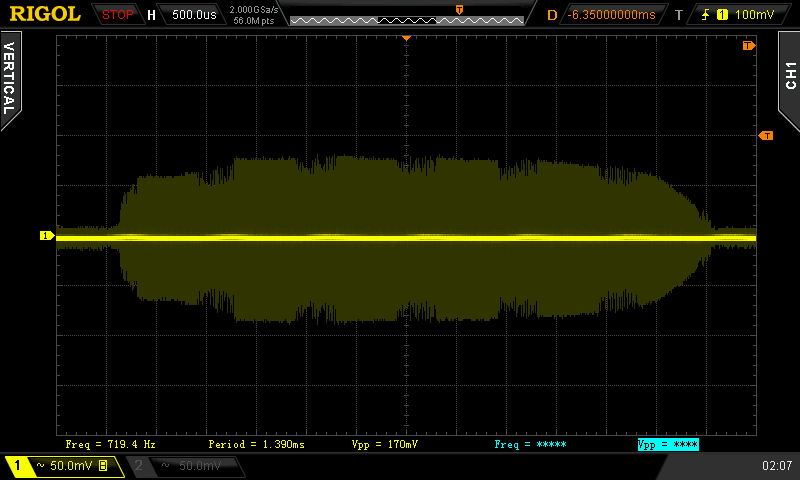The width and height of the screenshot is (800, 480).
Task: Click the orange trigger level marker on right edge
Action: 766,135
